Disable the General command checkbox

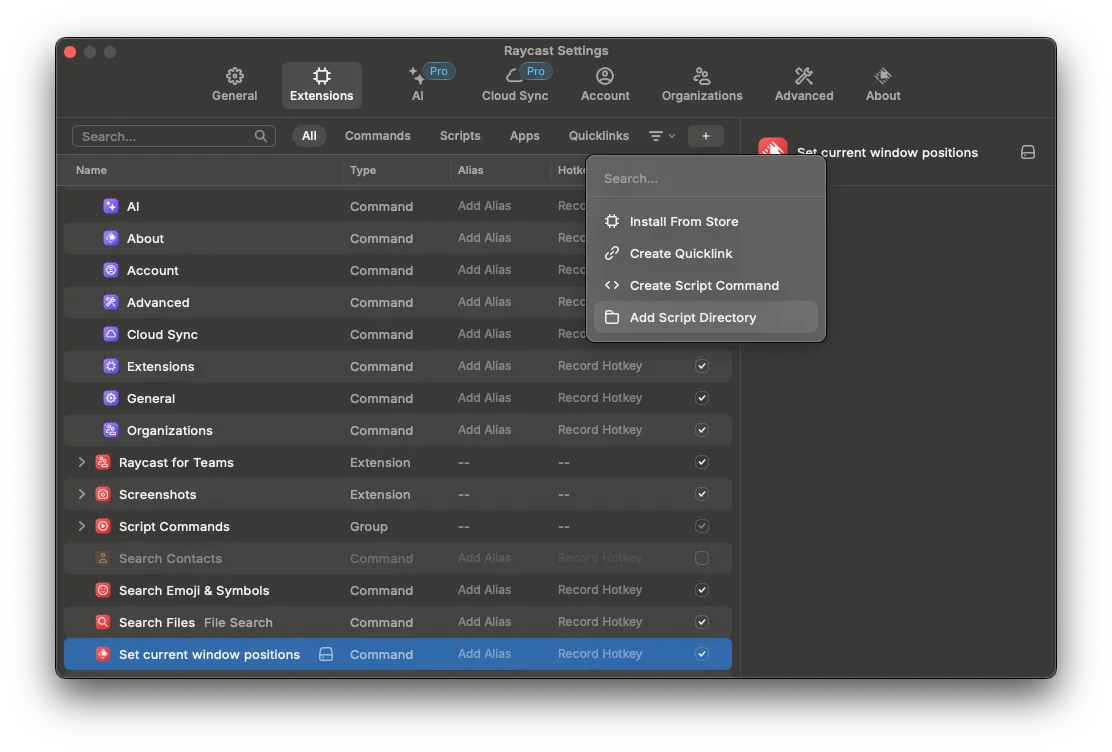coord(701,398)
